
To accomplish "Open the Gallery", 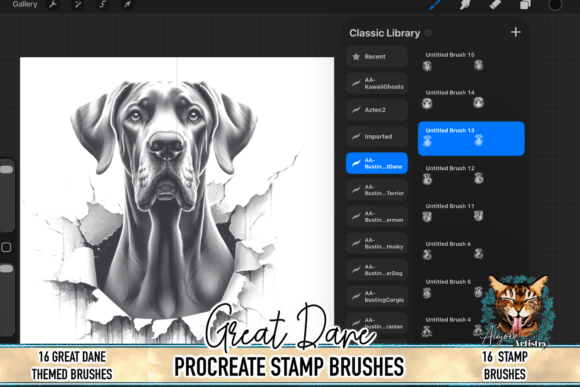I will (x=25, y=4).
